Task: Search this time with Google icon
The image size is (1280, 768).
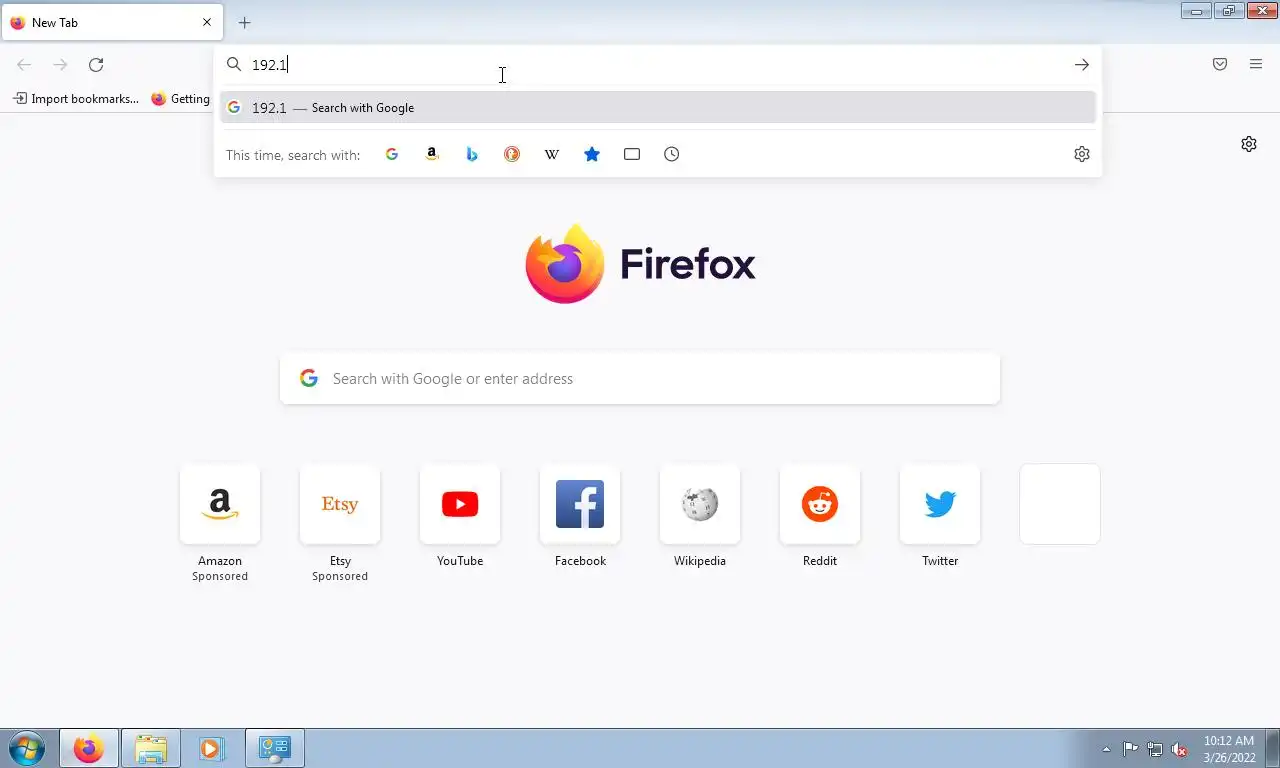Action: pos(392,154)
